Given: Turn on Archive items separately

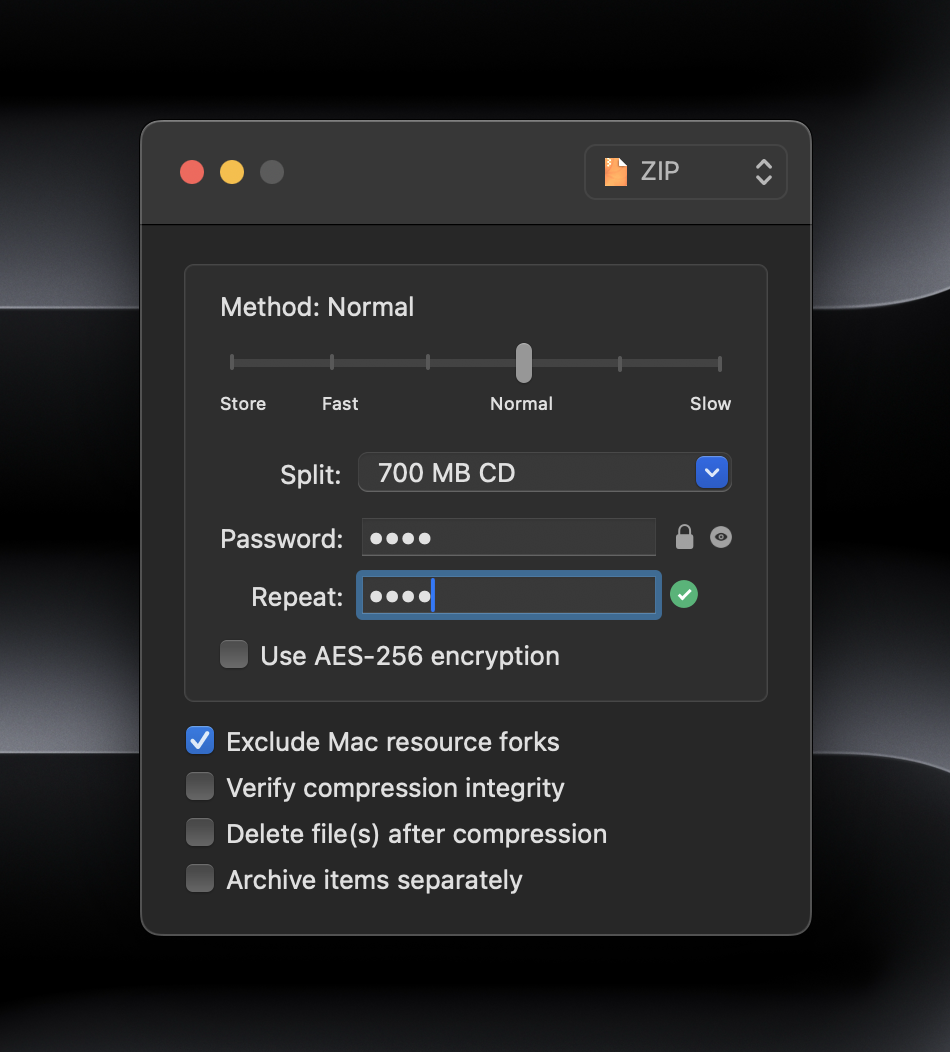Looking at the screenshot, I should click(200, 879).
